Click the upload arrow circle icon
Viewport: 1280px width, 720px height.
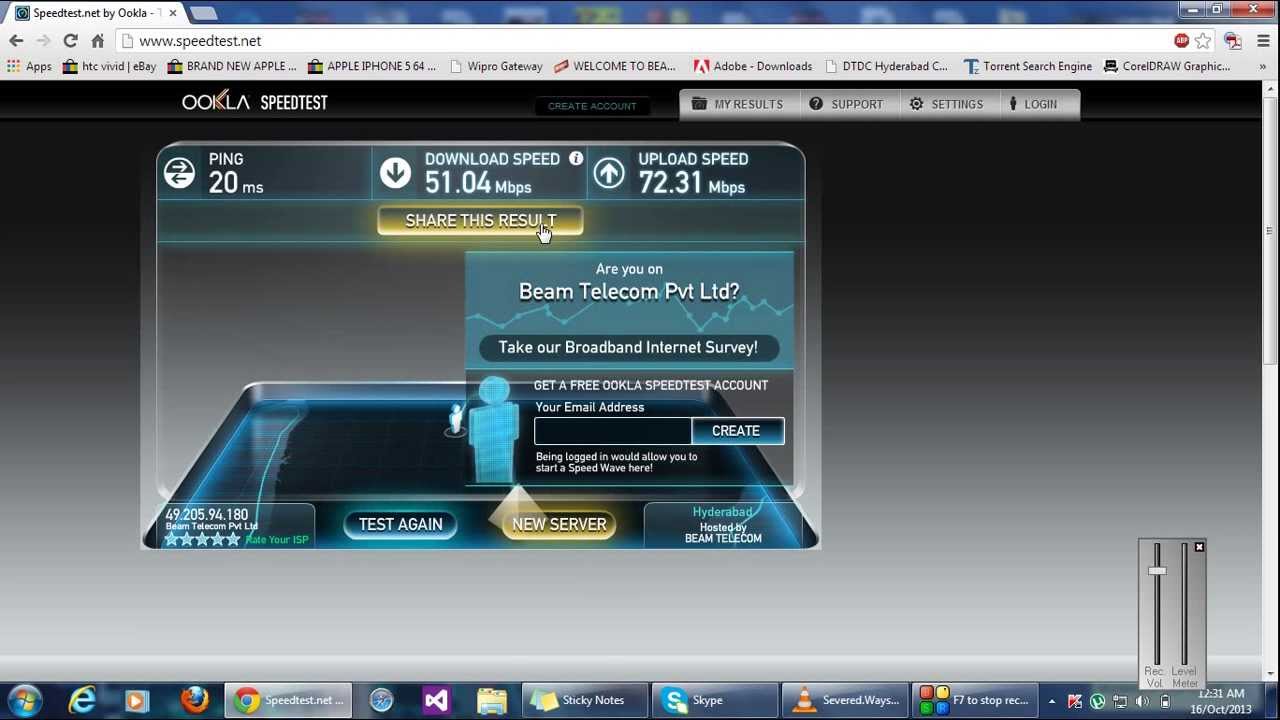tap(609, 173)
